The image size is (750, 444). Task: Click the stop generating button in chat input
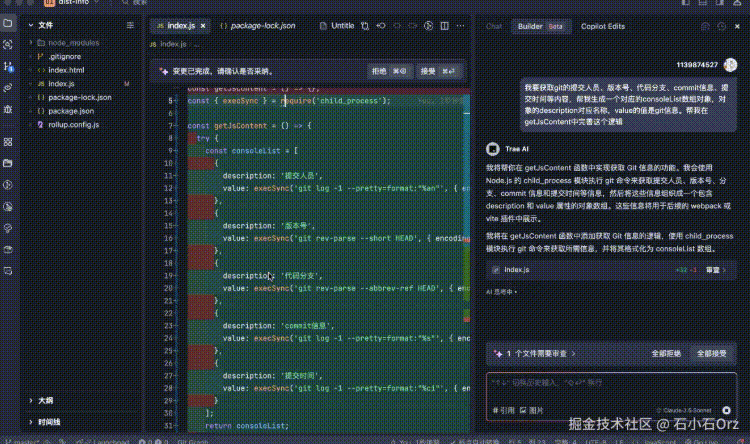tap(727, 410)
